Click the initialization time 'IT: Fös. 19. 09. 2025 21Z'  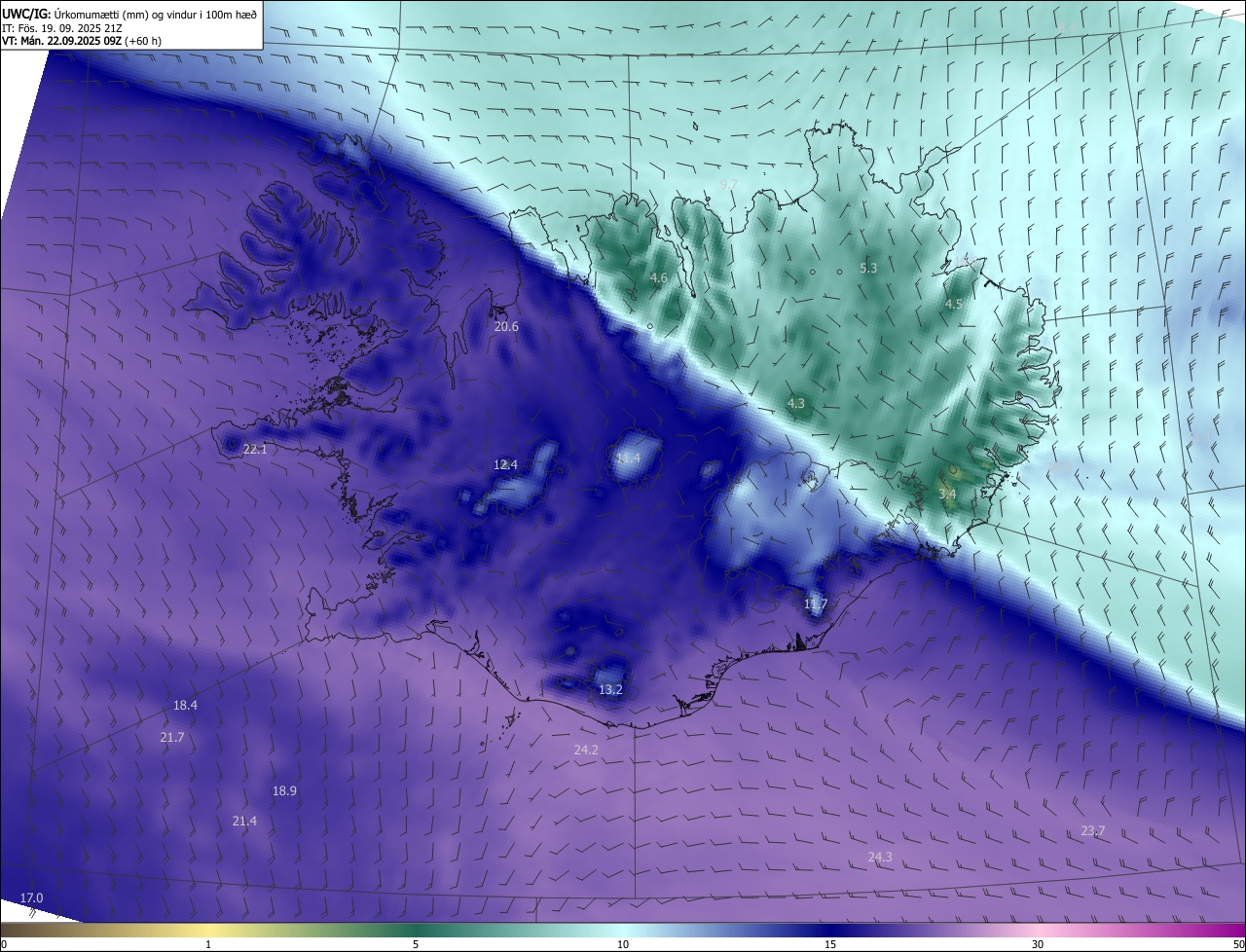(x=61, y=27)
